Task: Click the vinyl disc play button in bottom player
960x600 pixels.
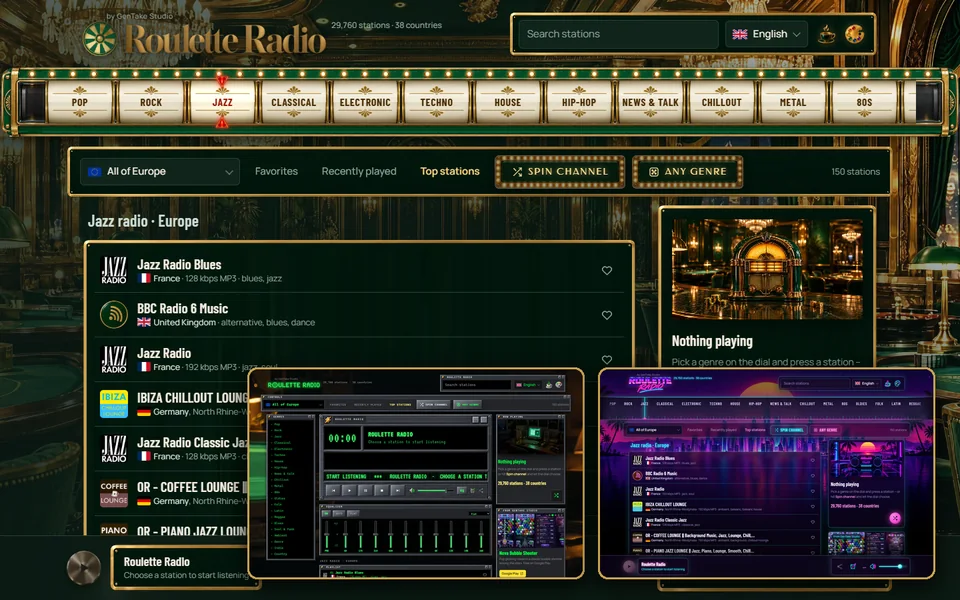Action: [84, 567]
